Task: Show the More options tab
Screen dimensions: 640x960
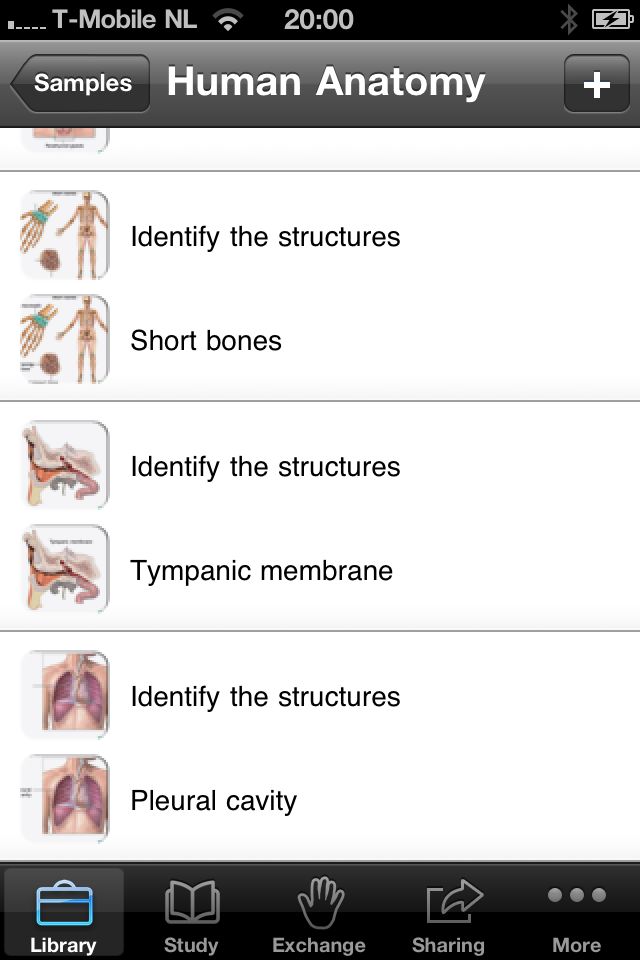Action: click(x=576, y=913)
